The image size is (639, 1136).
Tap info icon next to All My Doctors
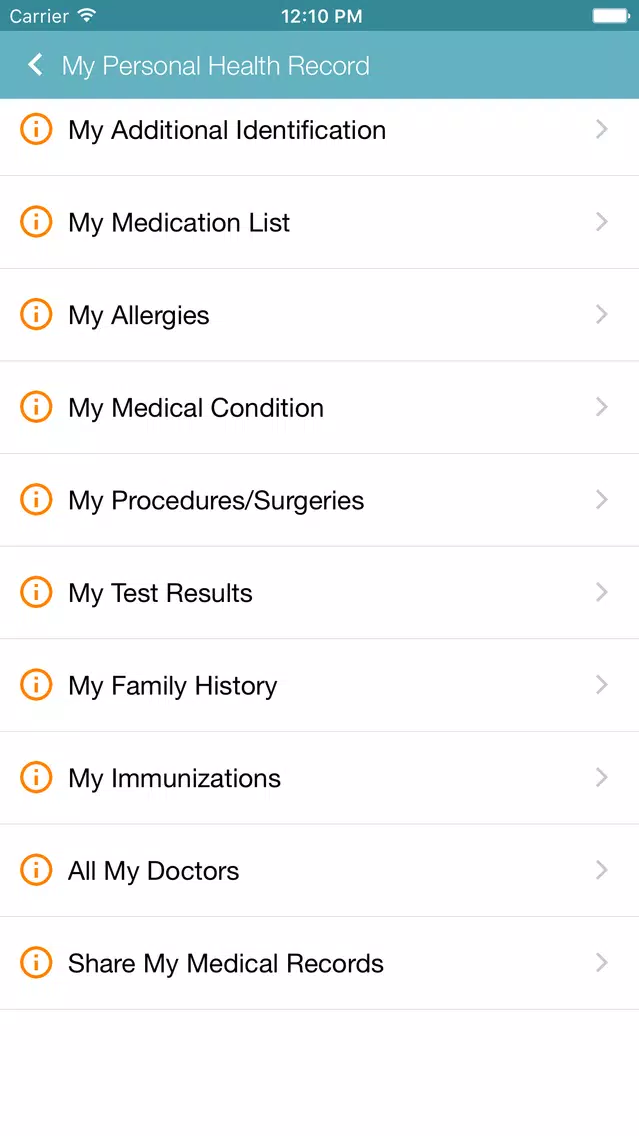pyautogui.click(x=36, y=869)
